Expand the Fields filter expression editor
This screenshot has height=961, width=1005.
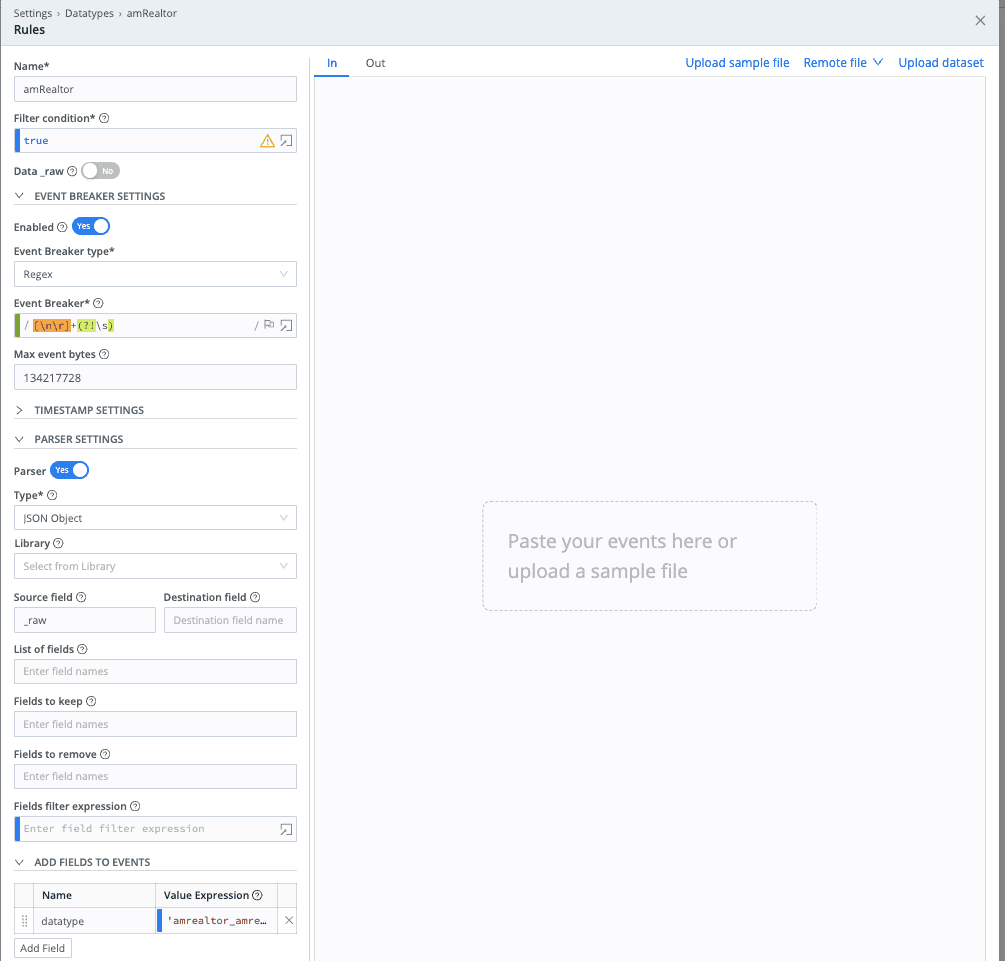coord(286,829)
